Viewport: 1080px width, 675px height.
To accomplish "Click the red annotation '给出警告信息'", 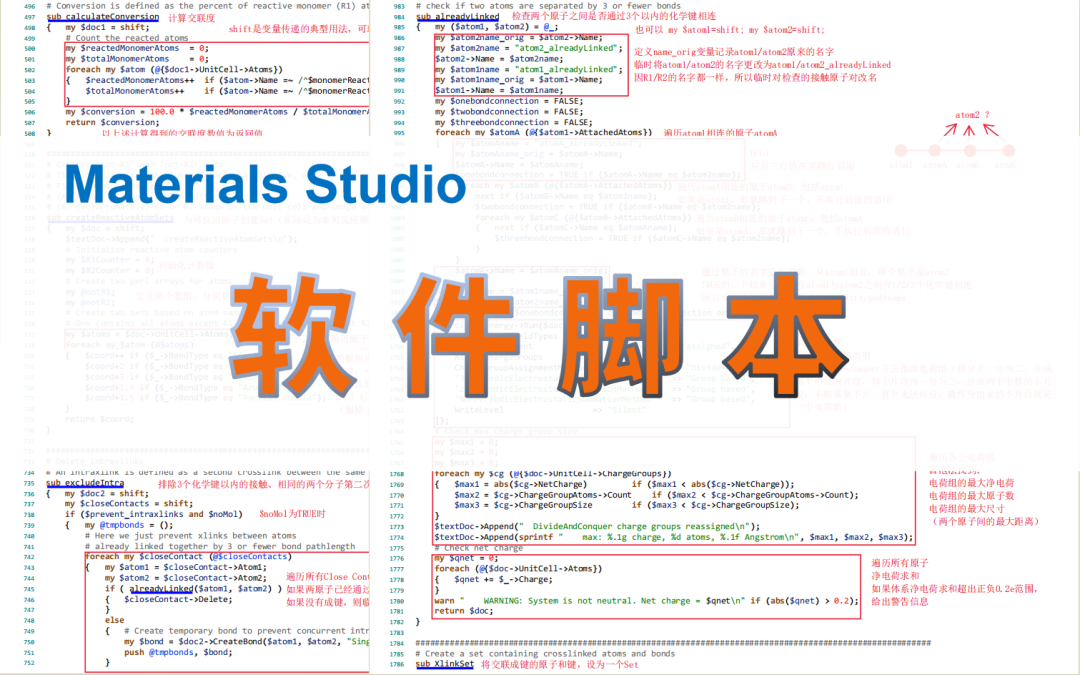I will pyautogui.click(x=900, y=601).
